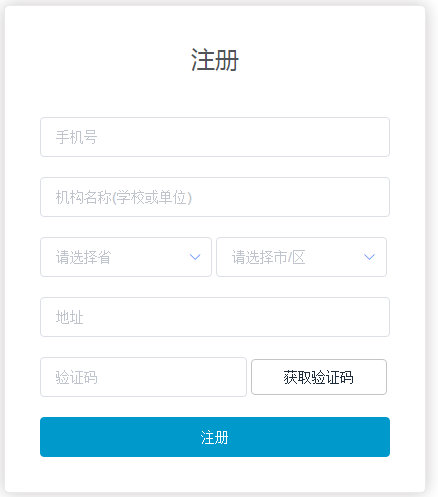Request an SMS code with 获取验证码

pyautogui.click(x=319, y=377)
